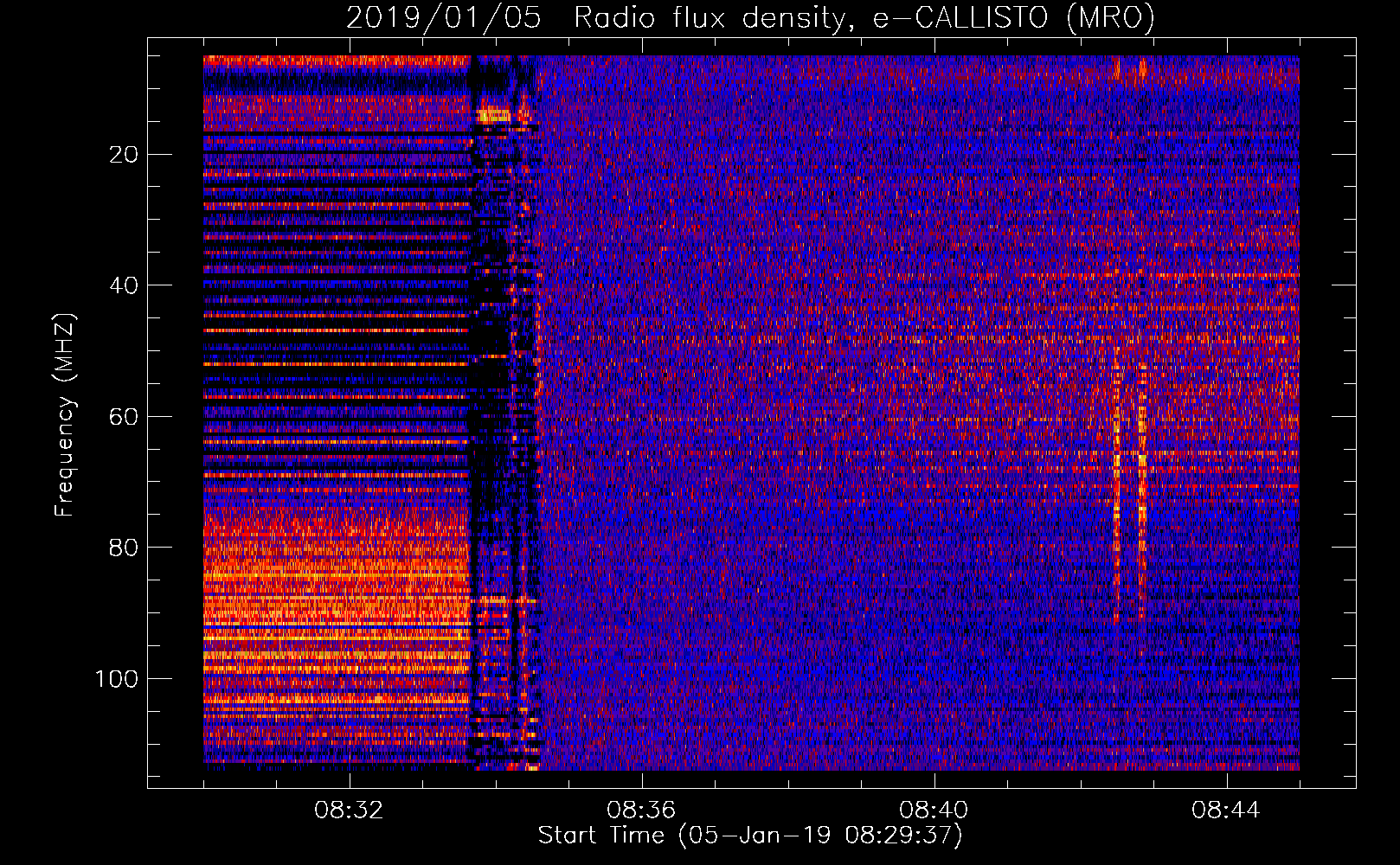This screenshot has width=1400, height=865.
Task: Click the 08:36 time tick label
Action: (x=641, y=811)
